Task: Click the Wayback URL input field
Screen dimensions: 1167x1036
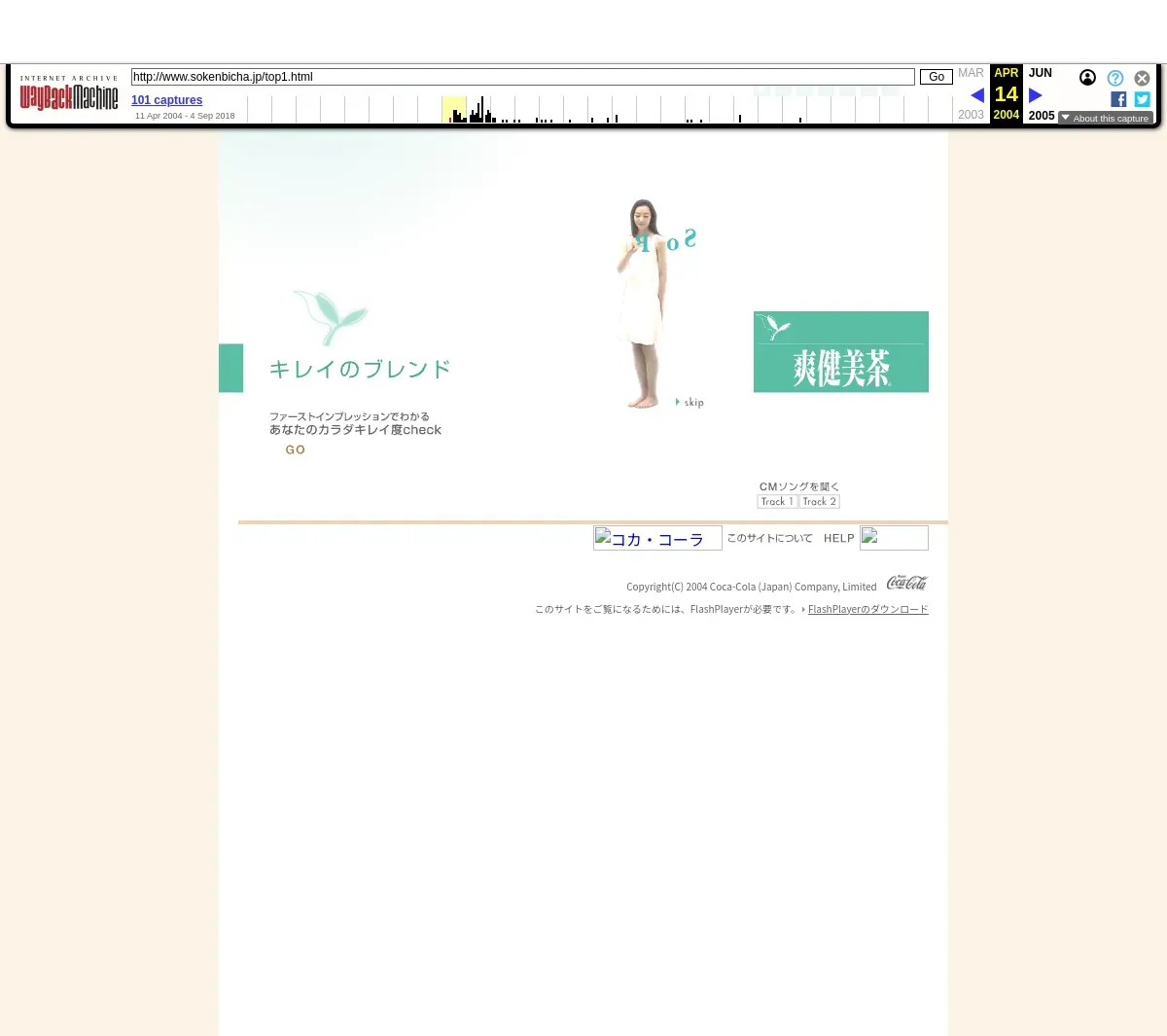Action: coord(523,77)
